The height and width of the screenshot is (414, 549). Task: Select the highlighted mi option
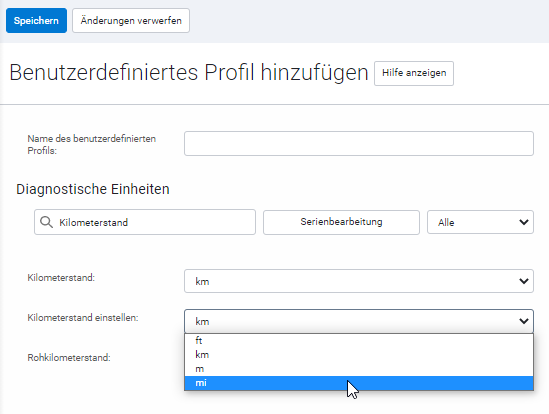pos(359,383)
